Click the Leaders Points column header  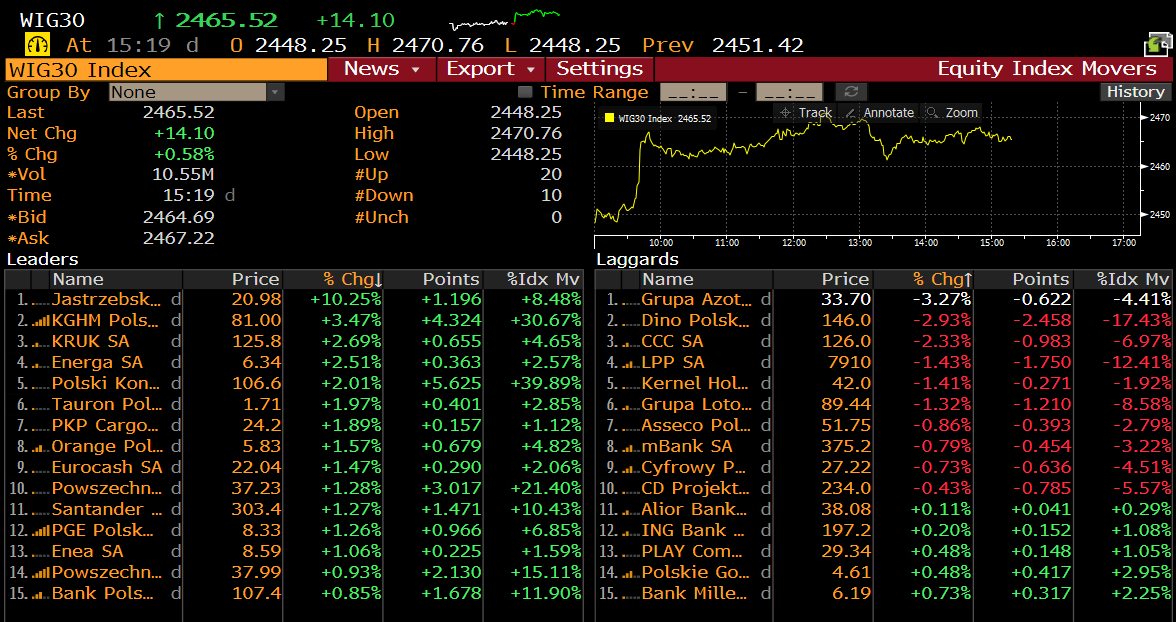click(x=433, y=279)
